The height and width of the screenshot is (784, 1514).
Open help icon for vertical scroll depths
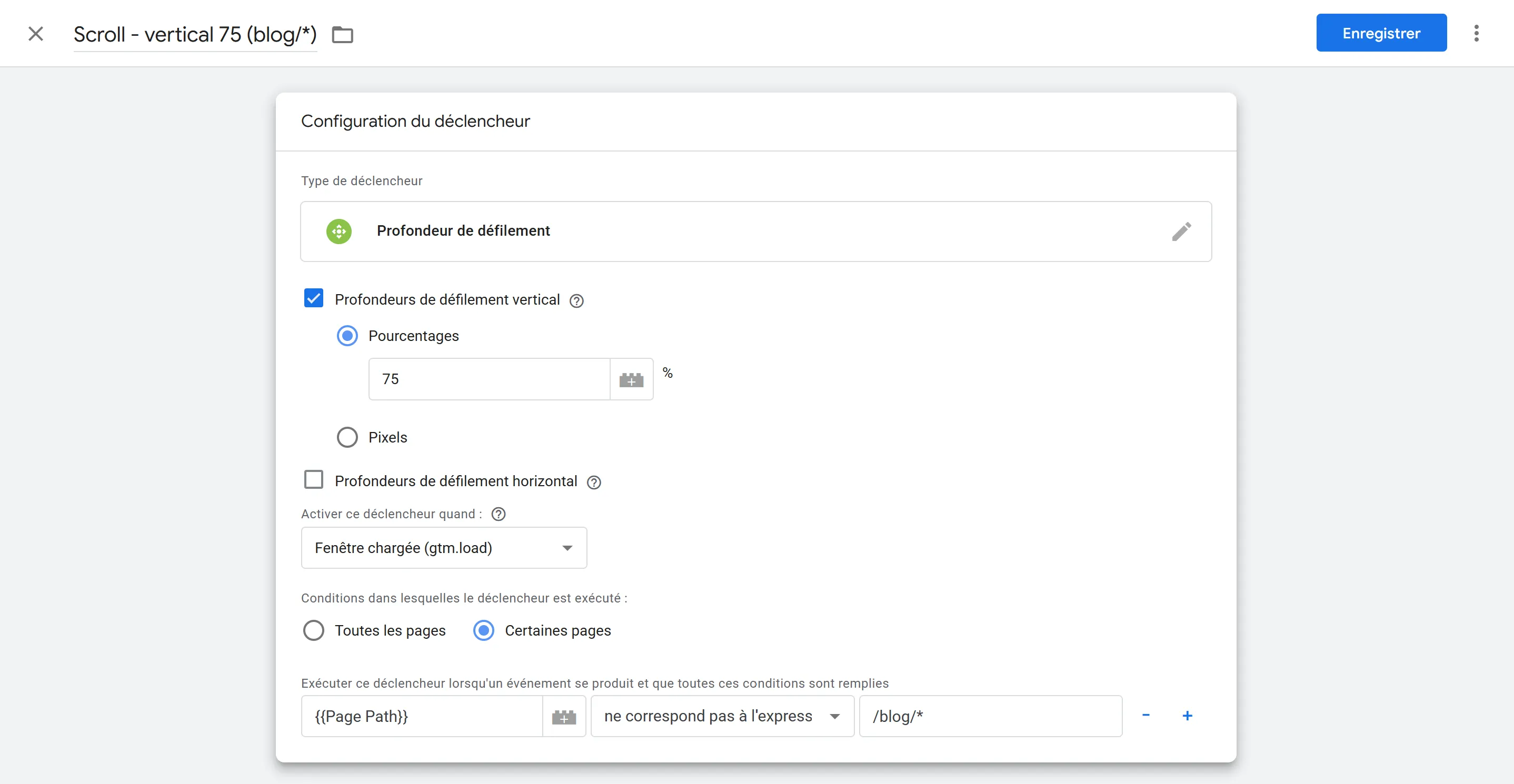pyautogui.click(x=576, y=300)
